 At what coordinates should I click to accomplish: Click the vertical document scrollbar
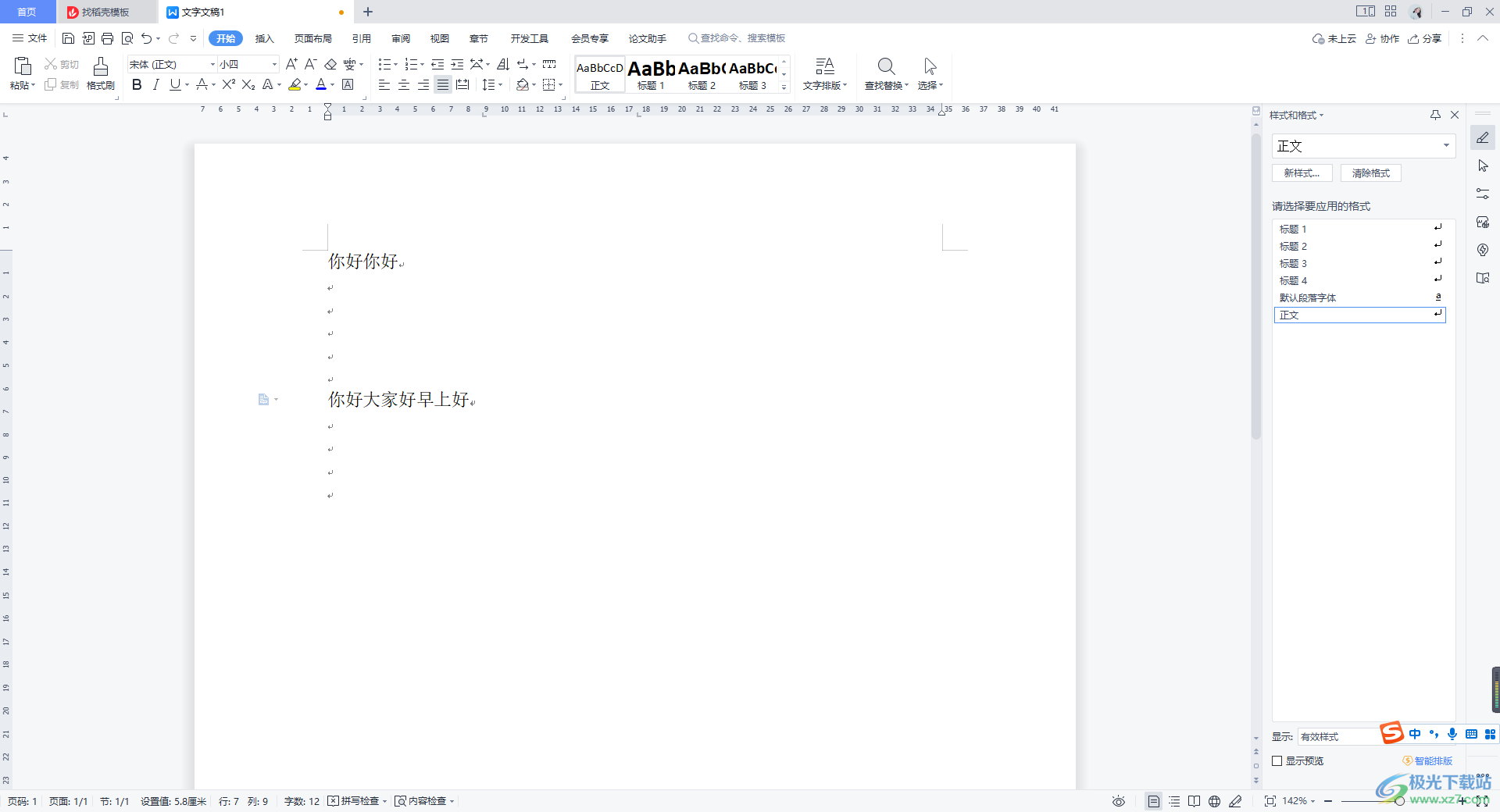[x=1255, y=287]
